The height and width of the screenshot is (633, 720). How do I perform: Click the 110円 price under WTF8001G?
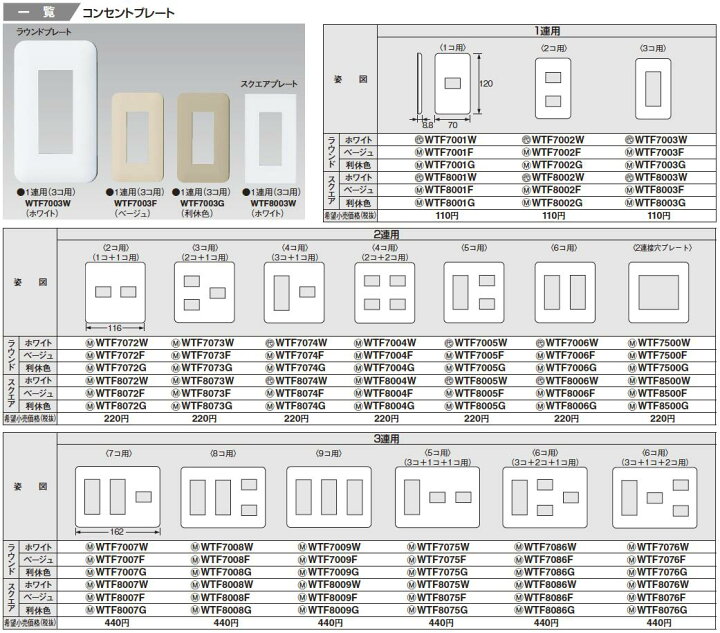pyautogui.click(x=447, y=215)
